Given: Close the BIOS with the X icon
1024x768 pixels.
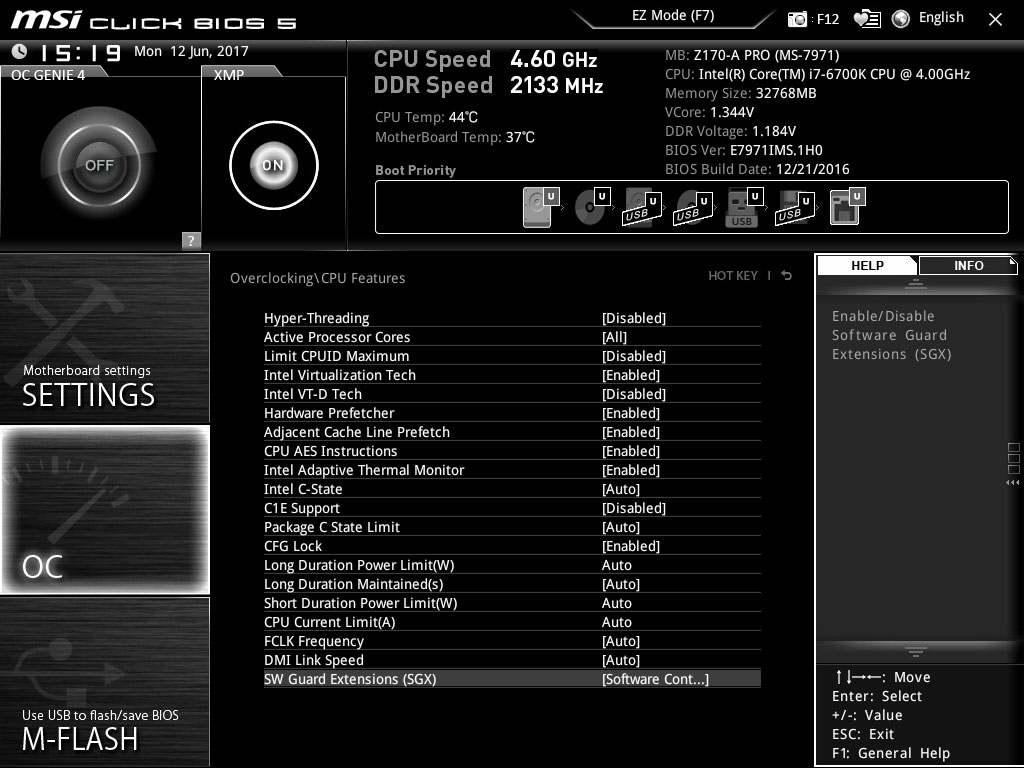Looking at the screenshot, I should 995,20.
